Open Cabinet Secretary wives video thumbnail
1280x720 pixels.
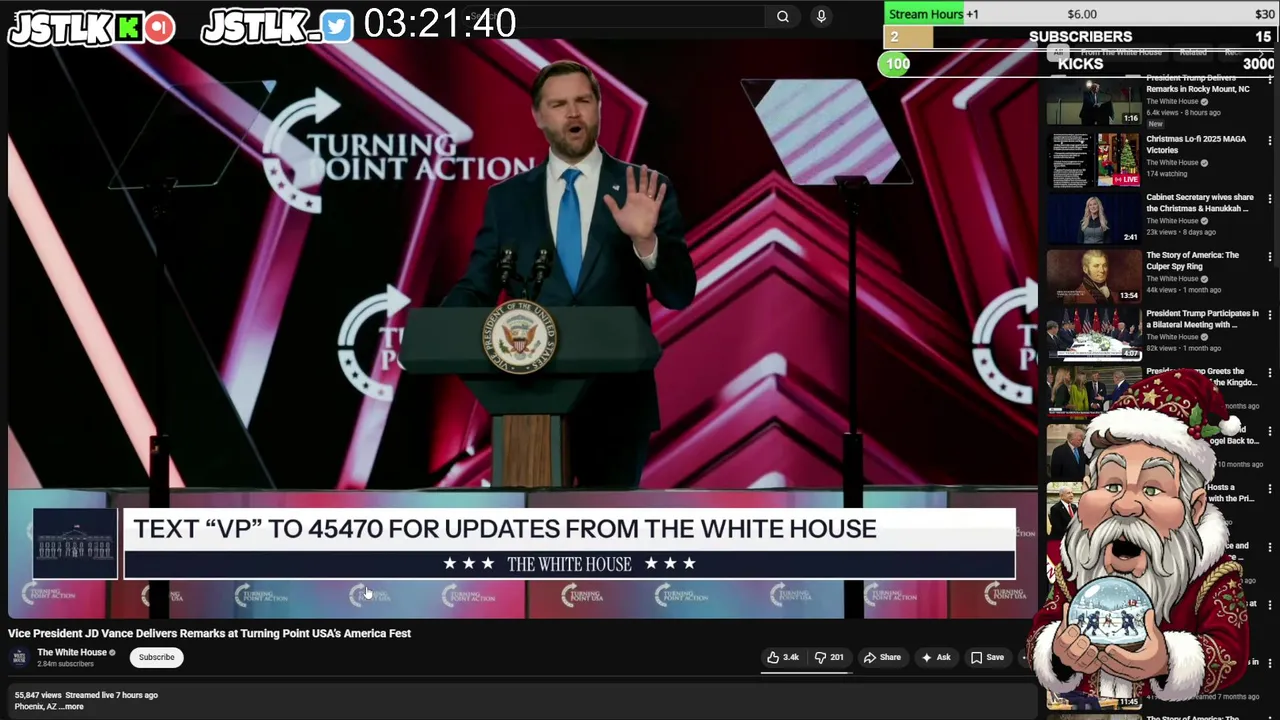point(1094,218)
